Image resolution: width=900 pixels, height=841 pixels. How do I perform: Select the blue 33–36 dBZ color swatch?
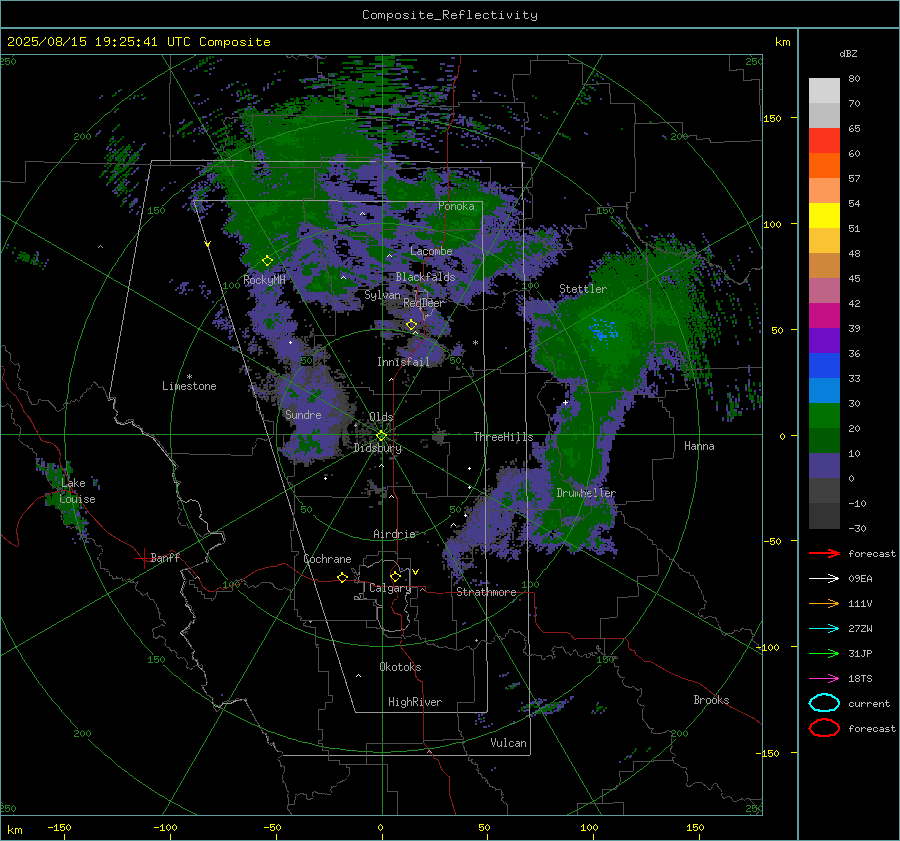coord(824,365)
